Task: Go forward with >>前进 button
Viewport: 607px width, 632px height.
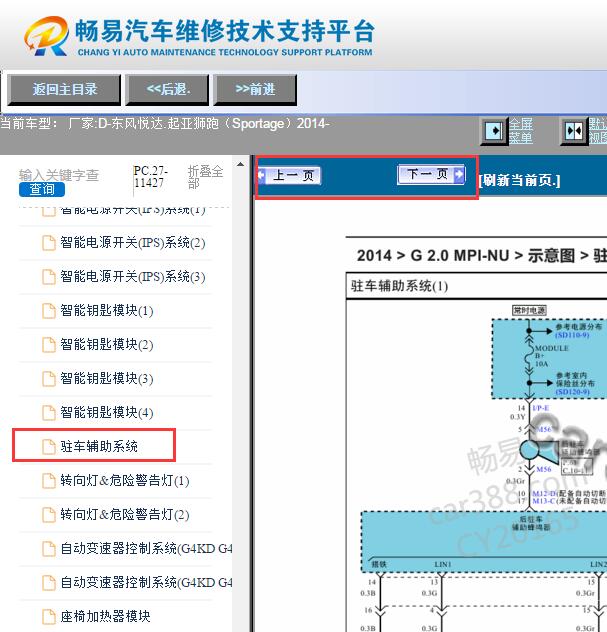Action: coord(255,89)
